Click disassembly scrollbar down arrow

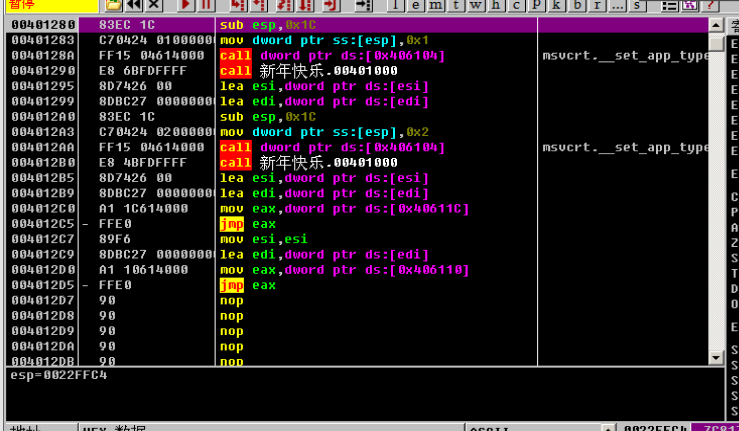tap(715, 357)
